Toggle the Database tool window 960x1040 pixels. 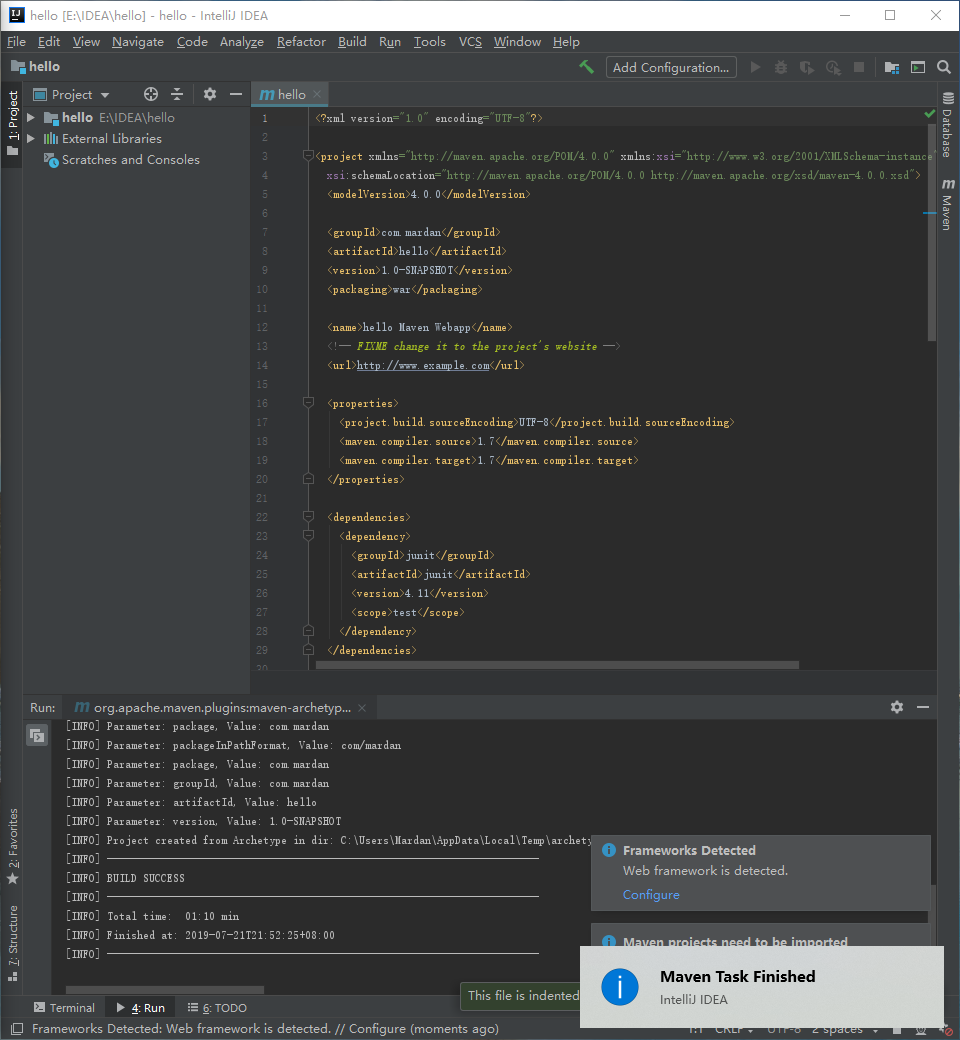(x=947, y=125)
